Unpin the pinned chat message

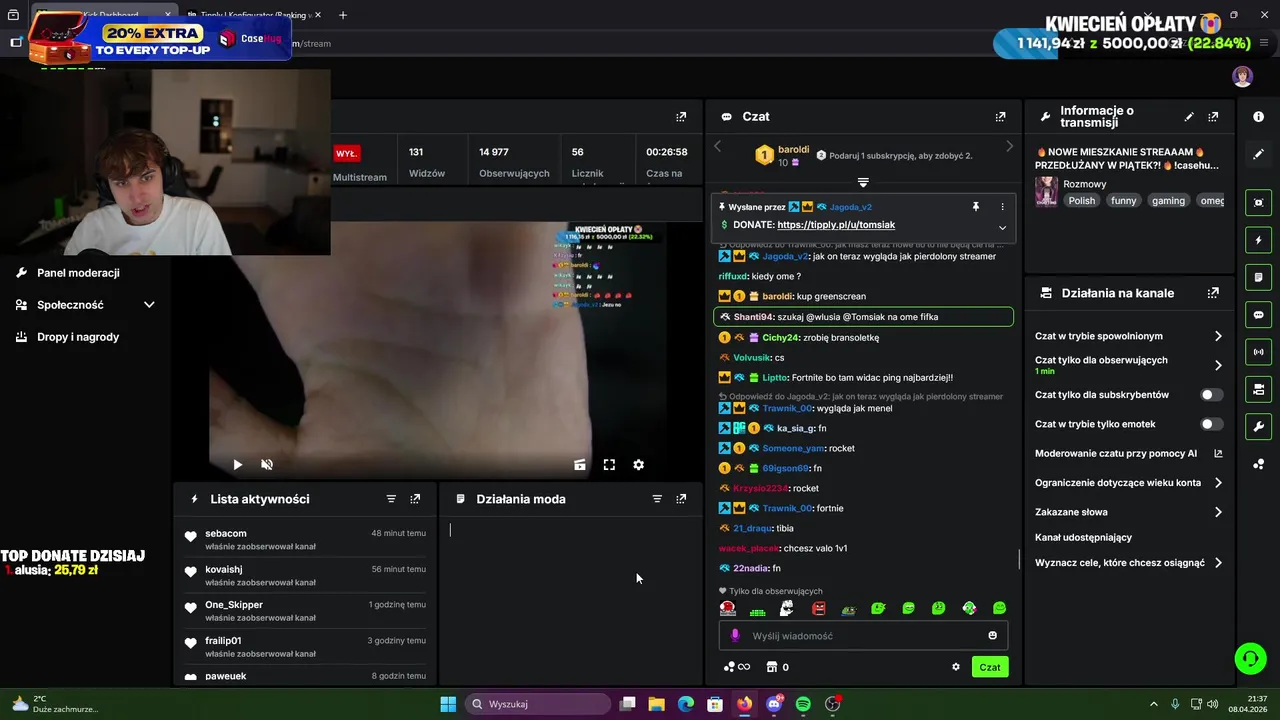pos(975,207)
